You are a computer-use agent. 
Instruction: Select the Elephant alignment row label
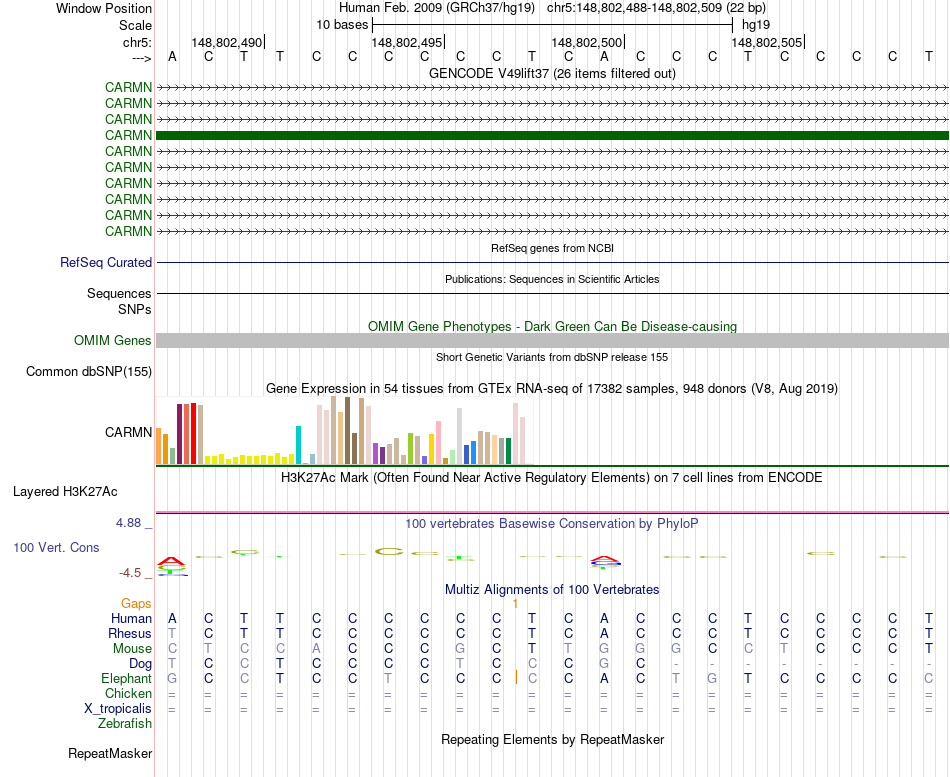tap(126, 678)
